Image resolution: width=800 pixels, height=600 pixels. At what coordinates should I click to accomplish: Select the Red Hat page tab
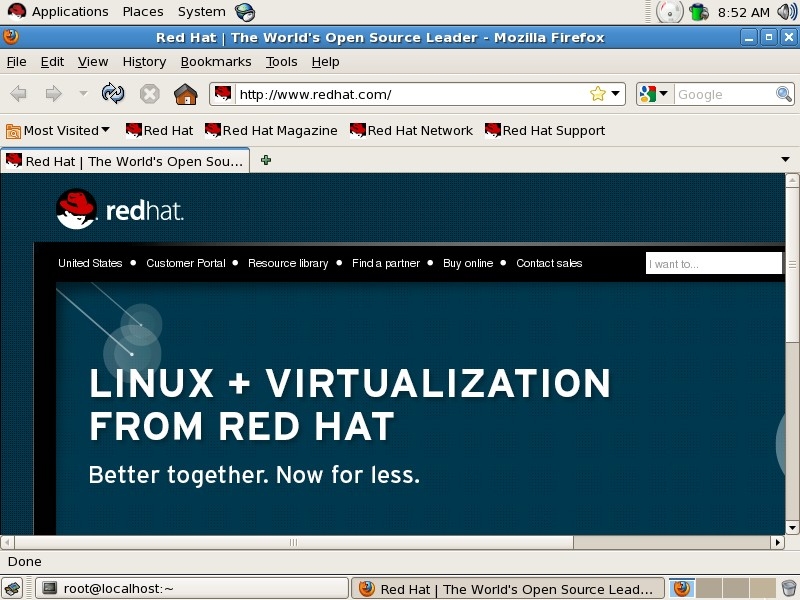(x=125, y=161)
